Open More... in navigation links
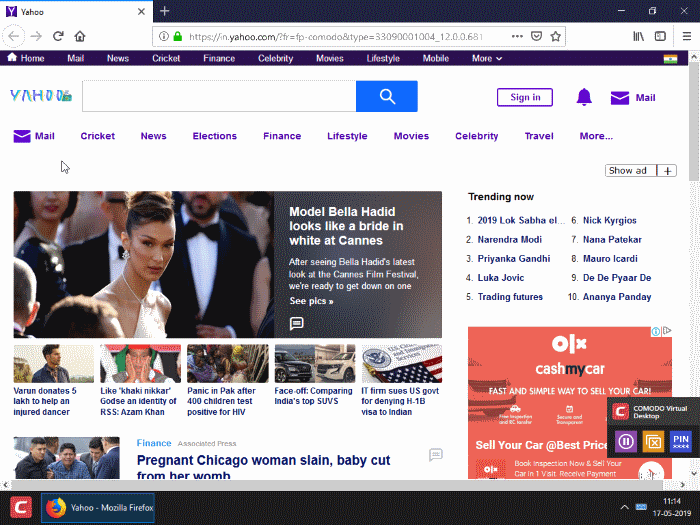 596,136
